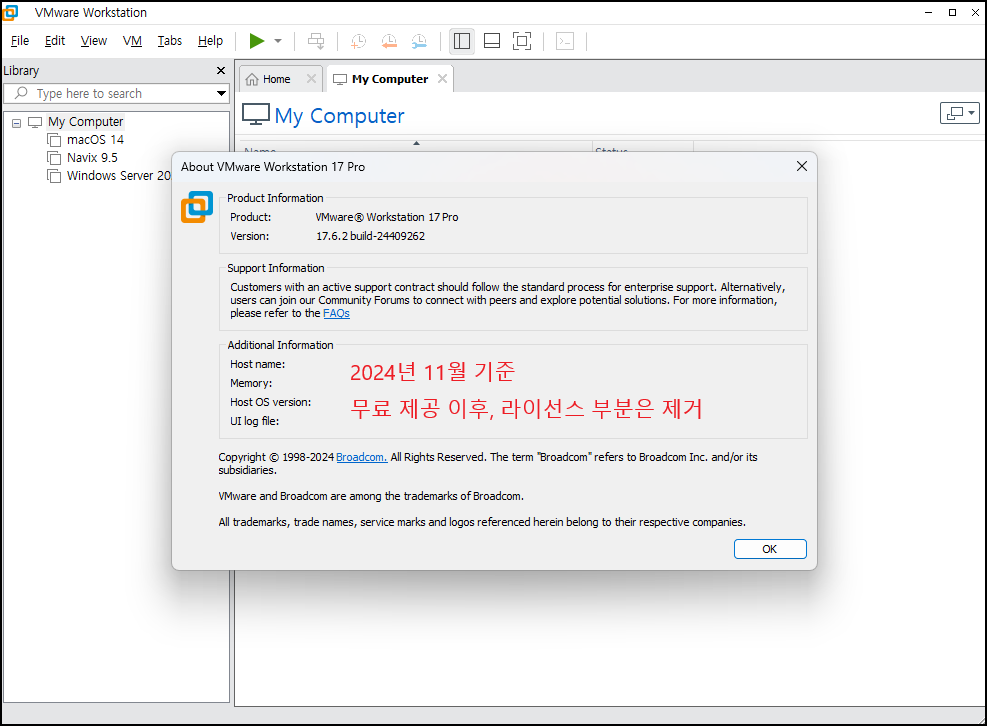Open the VM menu
Viewport: 987px width, 726px height.
click(x=132, y=41)
